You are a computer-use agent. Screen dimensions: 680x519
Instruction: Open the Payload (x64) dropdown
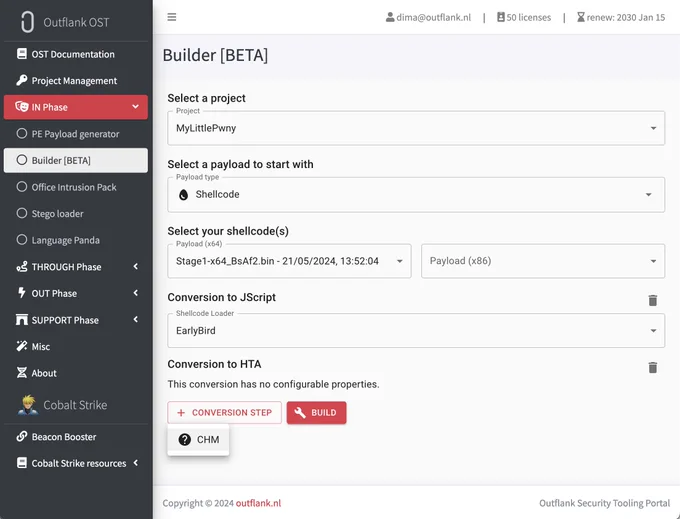coord(289,261)
